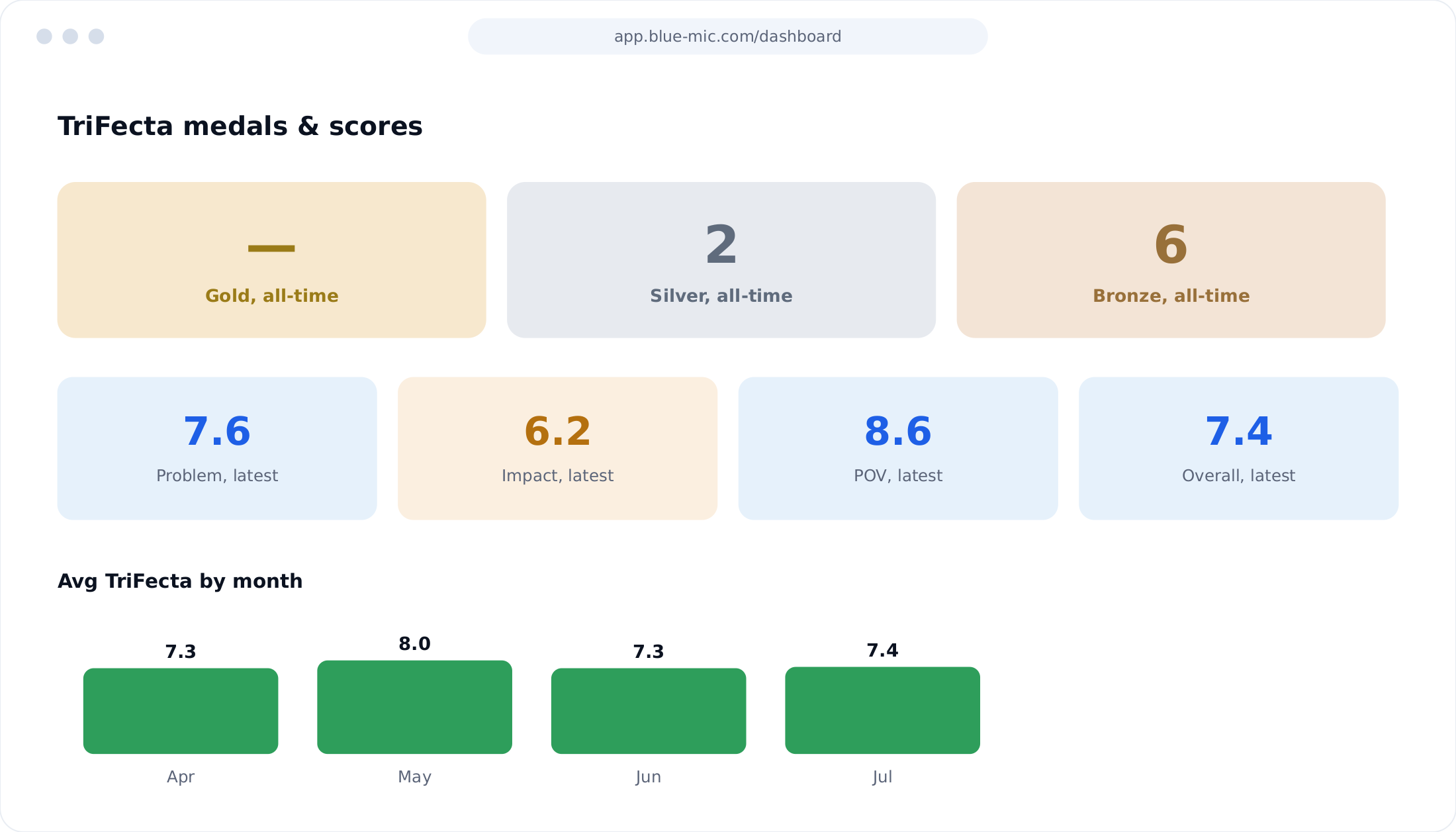Click the TriFecta medals & scores heading

pyautogui.click(x=240, y=126)
